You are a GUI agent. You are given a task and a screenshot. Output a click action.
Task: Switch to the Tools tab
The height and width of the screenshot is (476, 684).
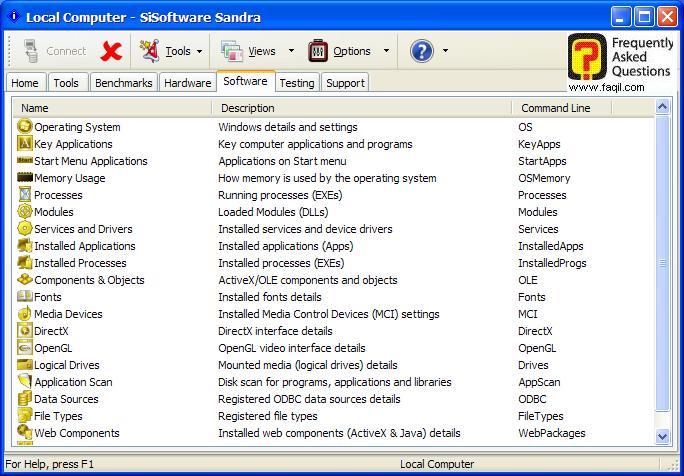click(66, 82)
